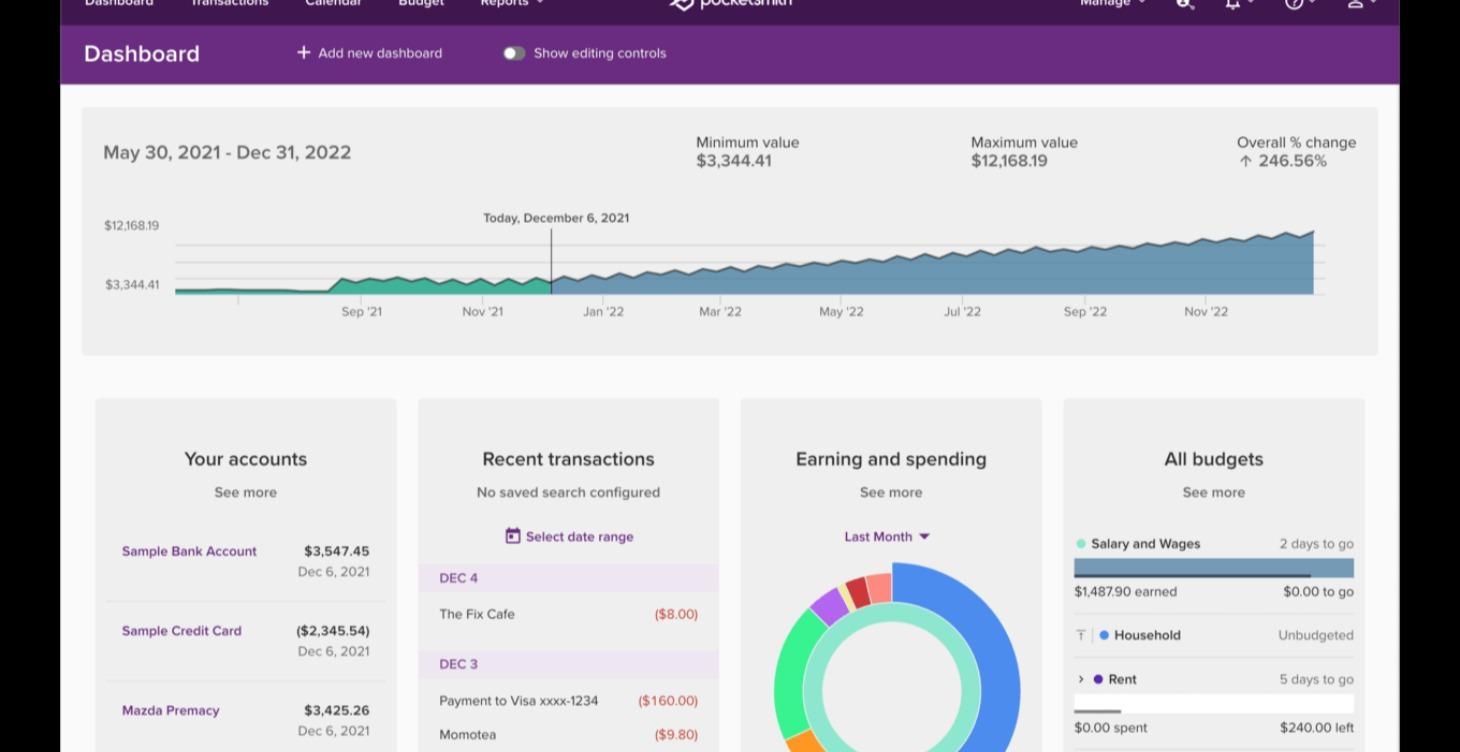Open the notifications bell
This screenshot has width=1460, height=752.
point(1232,5)
